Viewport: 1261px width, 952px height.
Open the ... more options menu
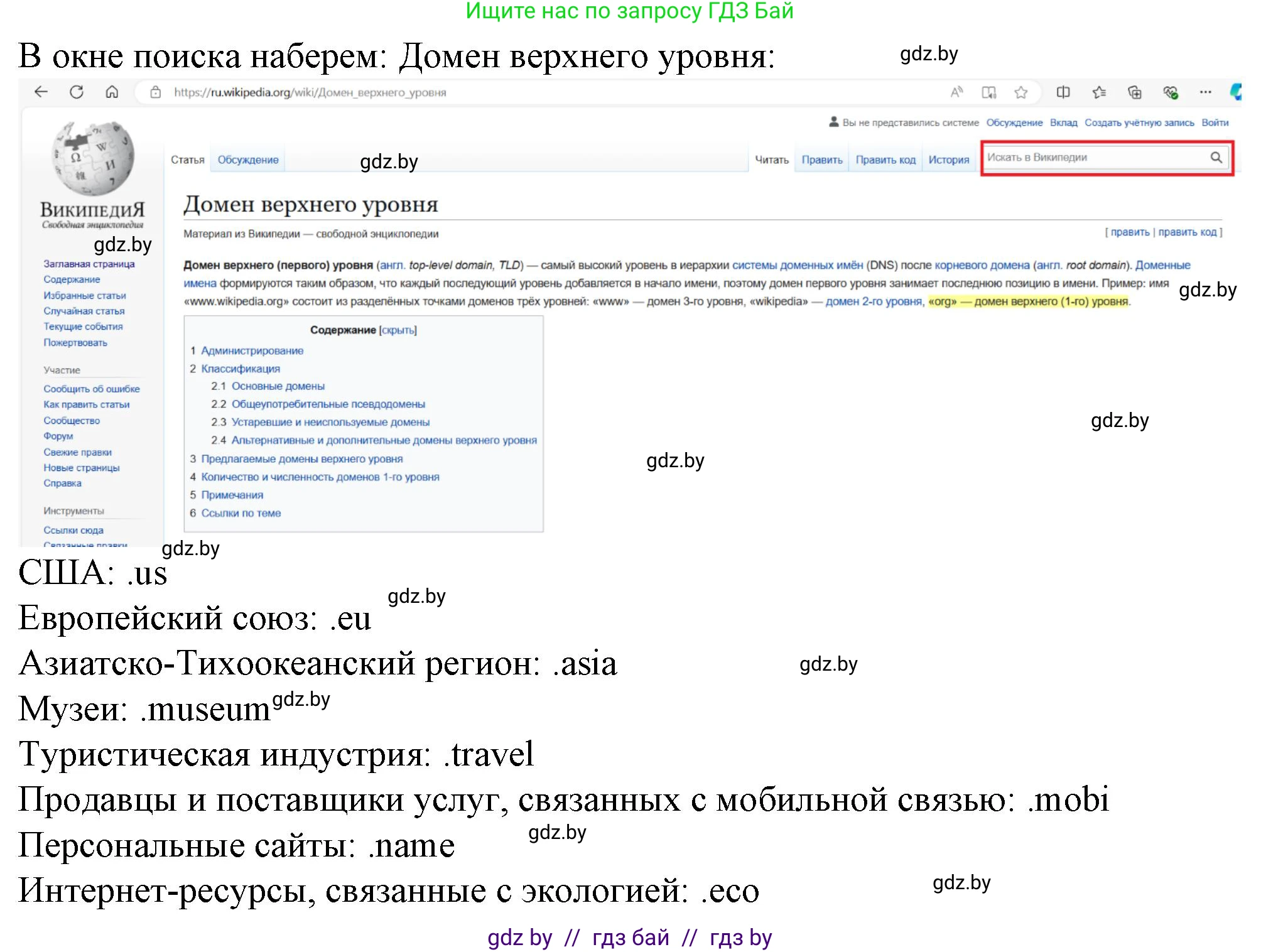click(x=1205, y=92)
